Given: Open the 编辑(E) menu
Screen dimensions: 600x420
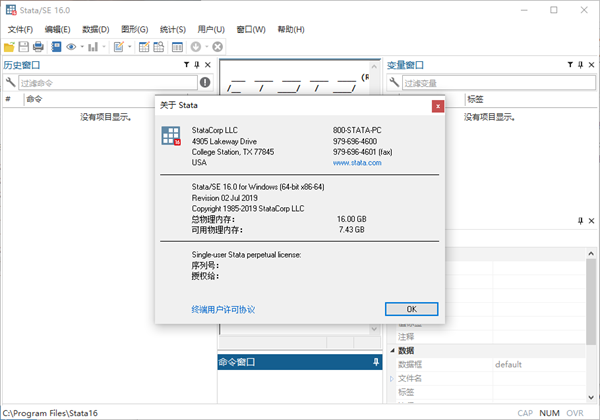Looking at the screenshot, I should [57, 29].
